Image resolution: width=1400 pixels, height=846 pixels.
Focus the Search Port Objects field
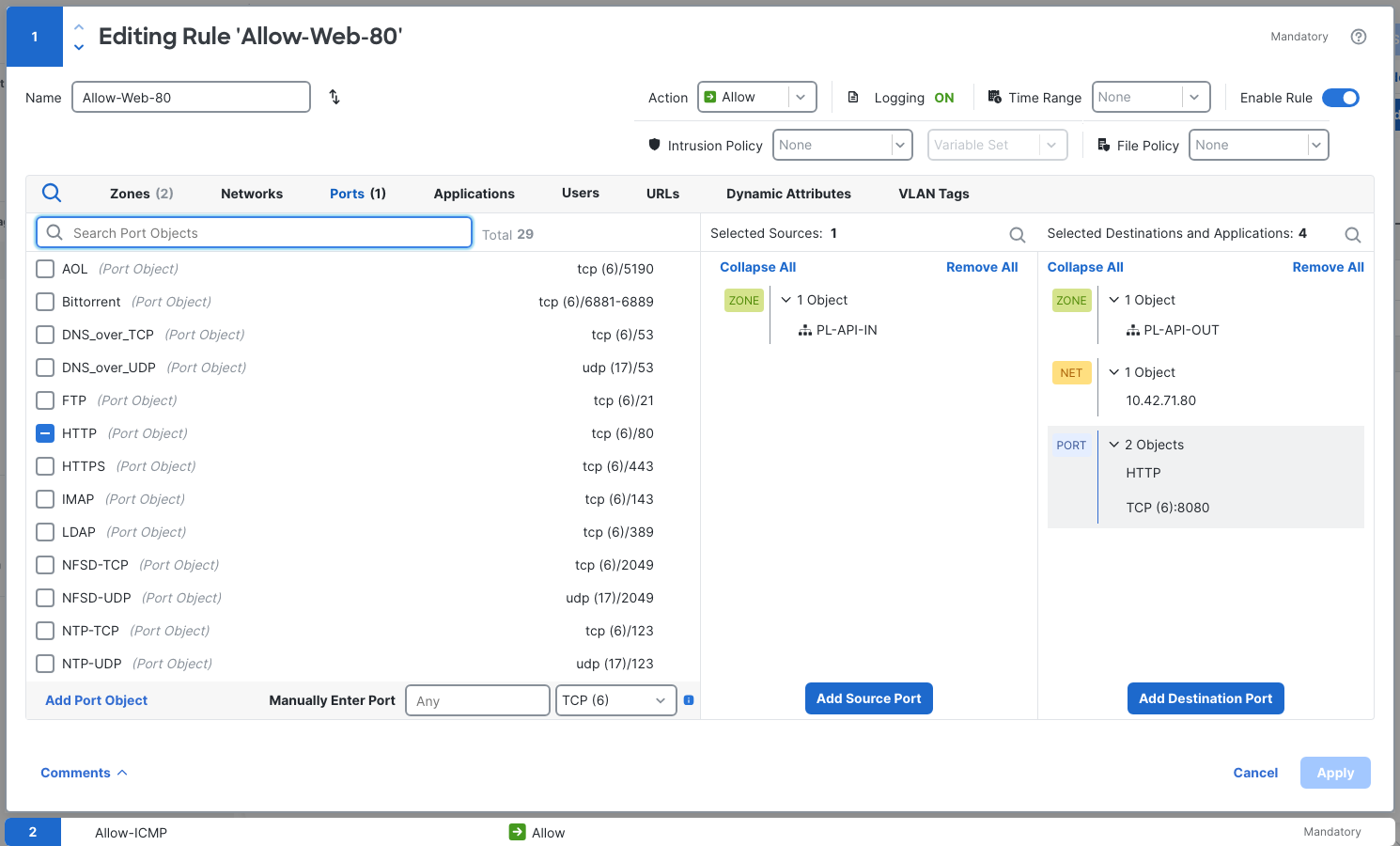point(254,233)
